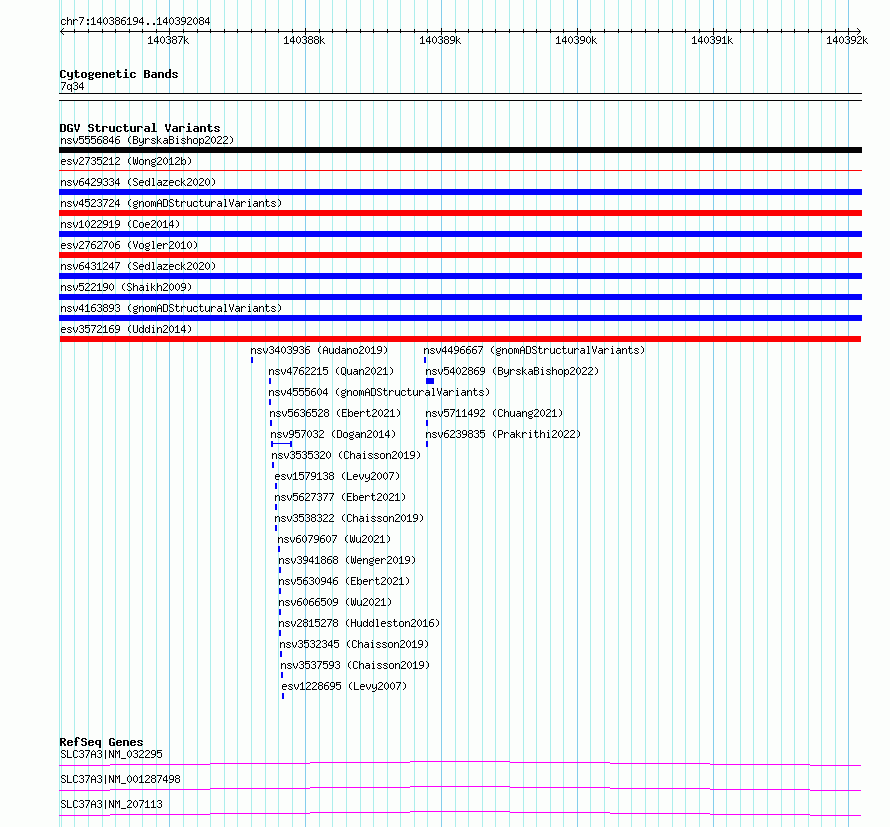This screenshot has height=827, width=890.
Task: Click the esv3572169 (Uddin2014) label
Action: click(x=126, y=329)
